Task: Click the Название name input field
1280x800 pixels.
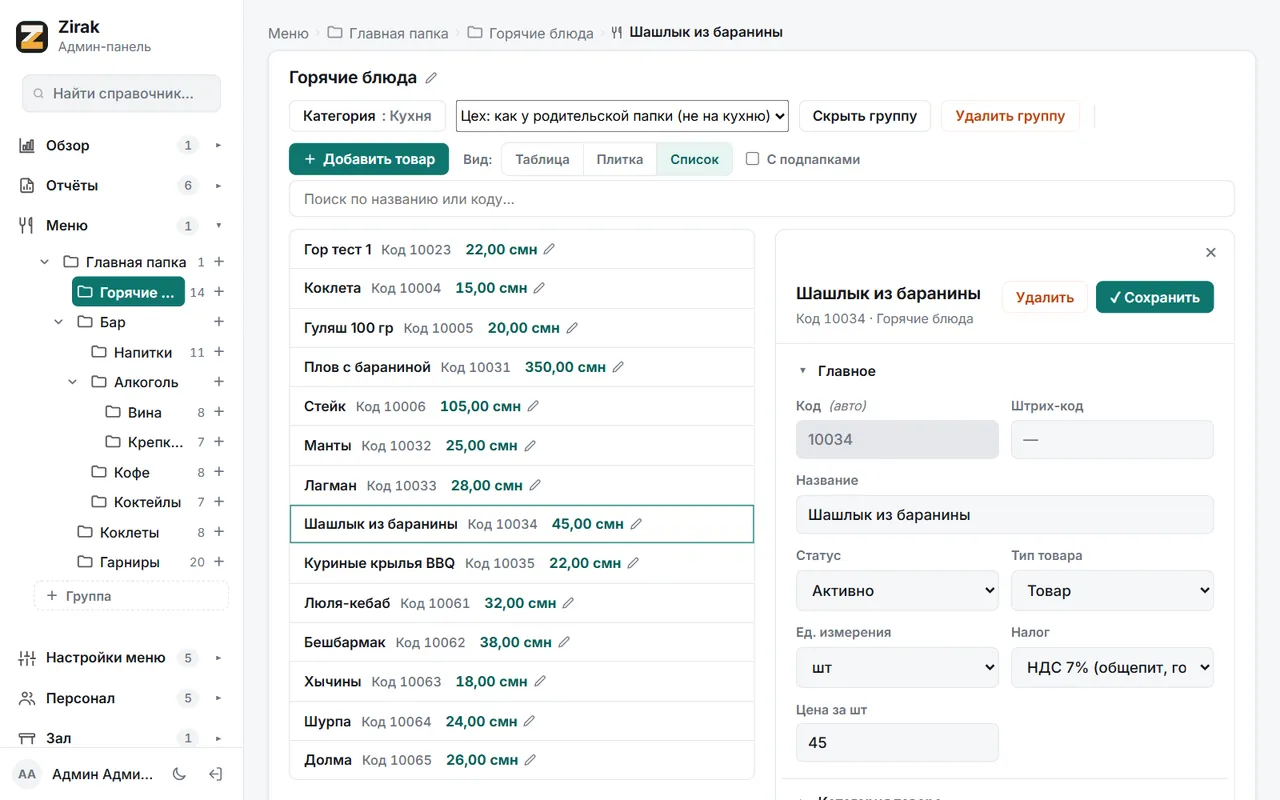Action: point(1005,515)
